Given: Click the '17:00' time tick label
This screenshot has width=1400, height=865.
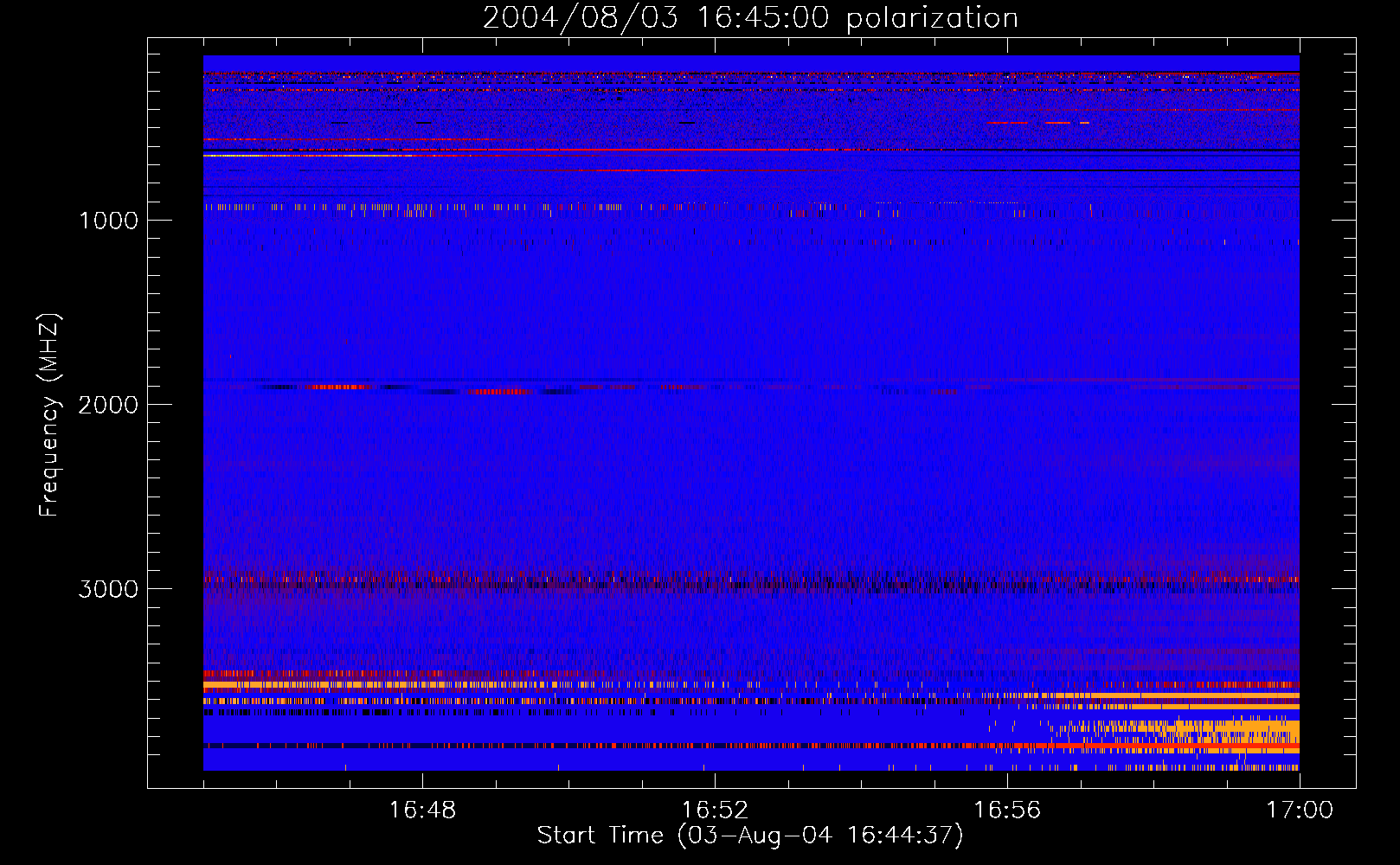Looking at the screenshot, I should point(1300,810).
